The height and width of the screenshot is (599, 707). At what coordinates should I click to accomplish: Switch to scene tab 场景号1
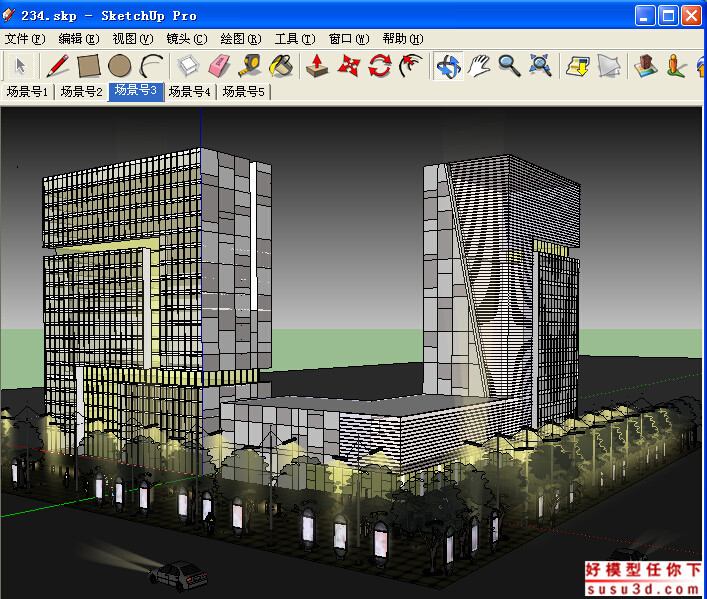[x=27, y=92]
